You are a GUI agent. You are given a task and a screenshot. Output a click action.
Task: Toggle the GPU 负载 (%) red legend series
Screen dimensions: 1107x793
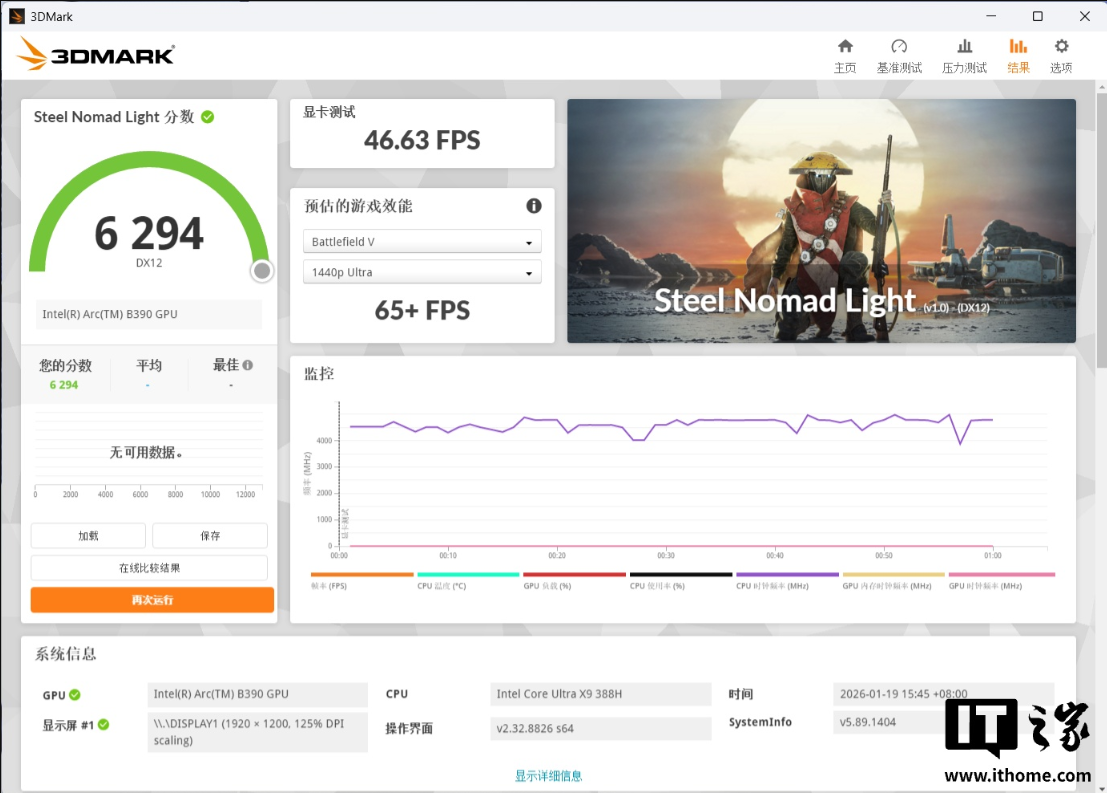574,580
